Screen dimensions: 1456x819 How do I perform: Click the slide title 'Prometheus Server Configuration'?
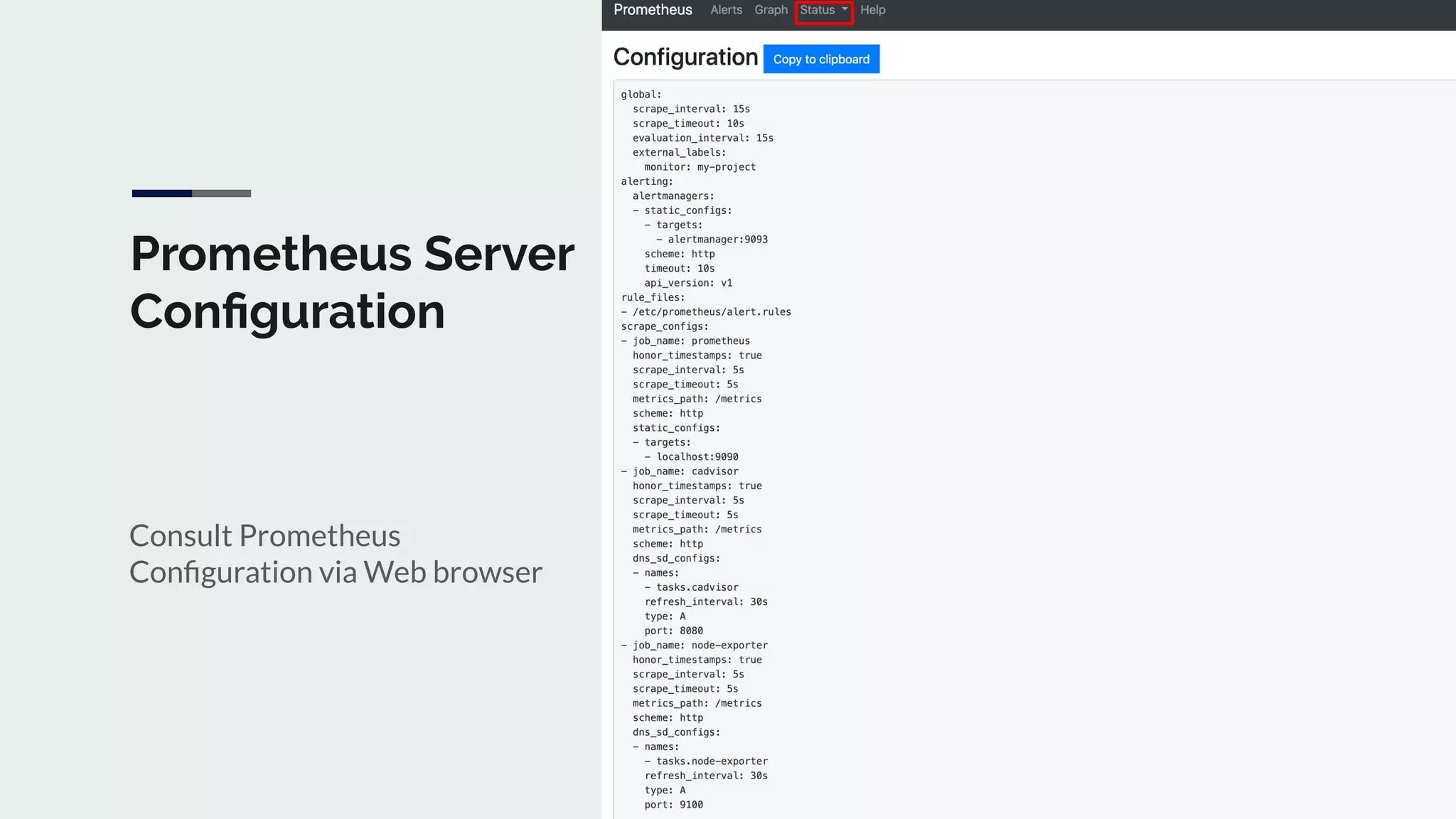click(353, 282)
